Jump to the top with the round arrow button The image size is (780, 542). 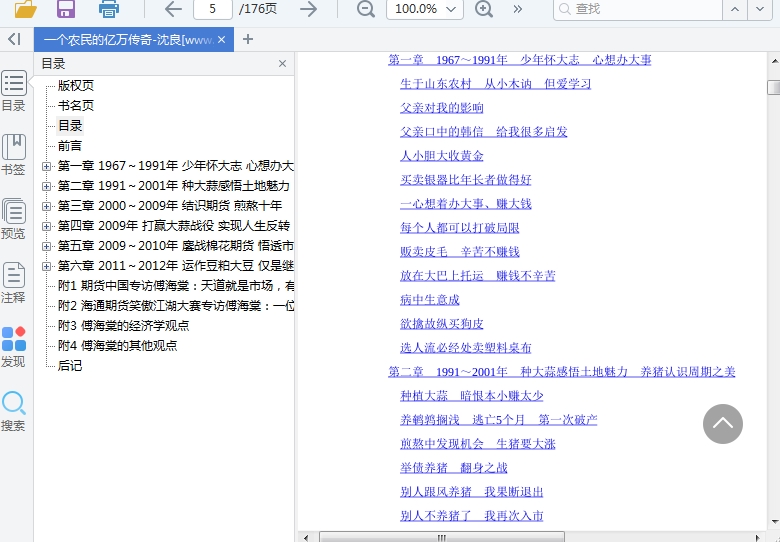click(x=723, y=424)
